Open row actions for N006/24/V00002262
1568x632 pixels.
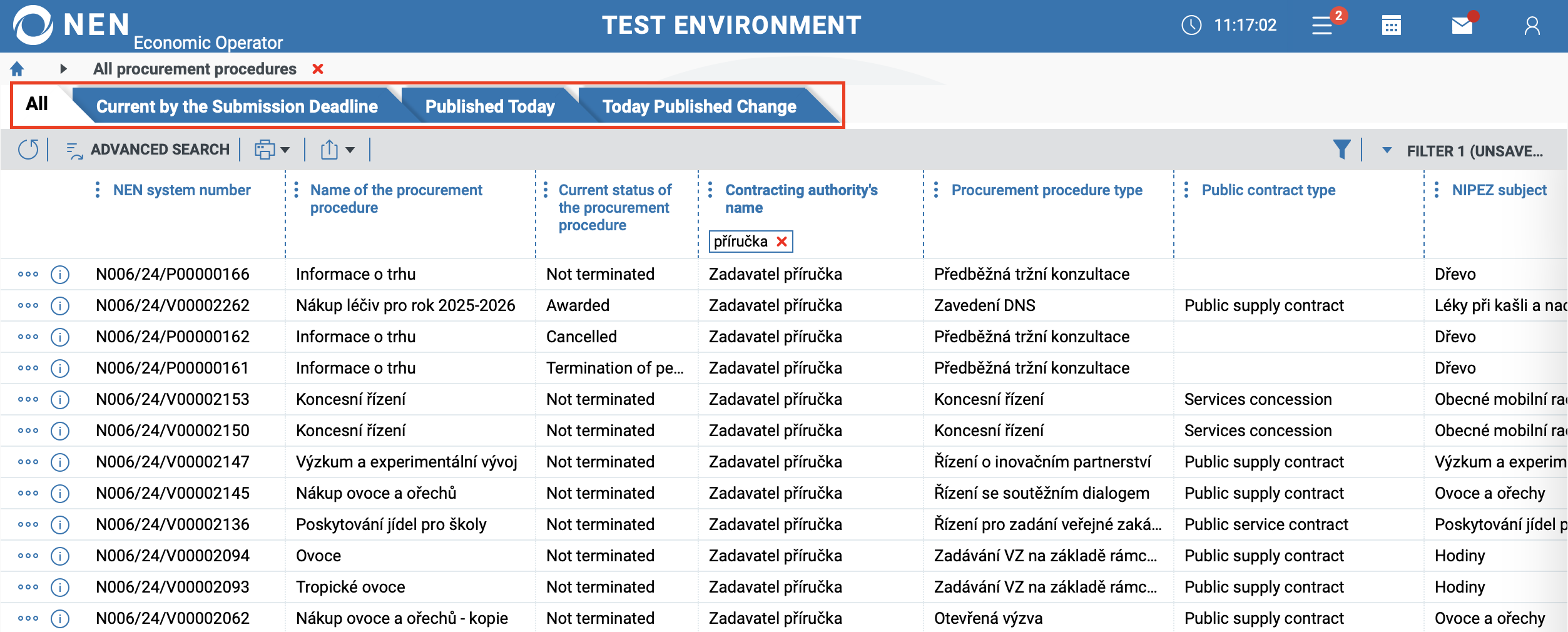coord(28,305)
